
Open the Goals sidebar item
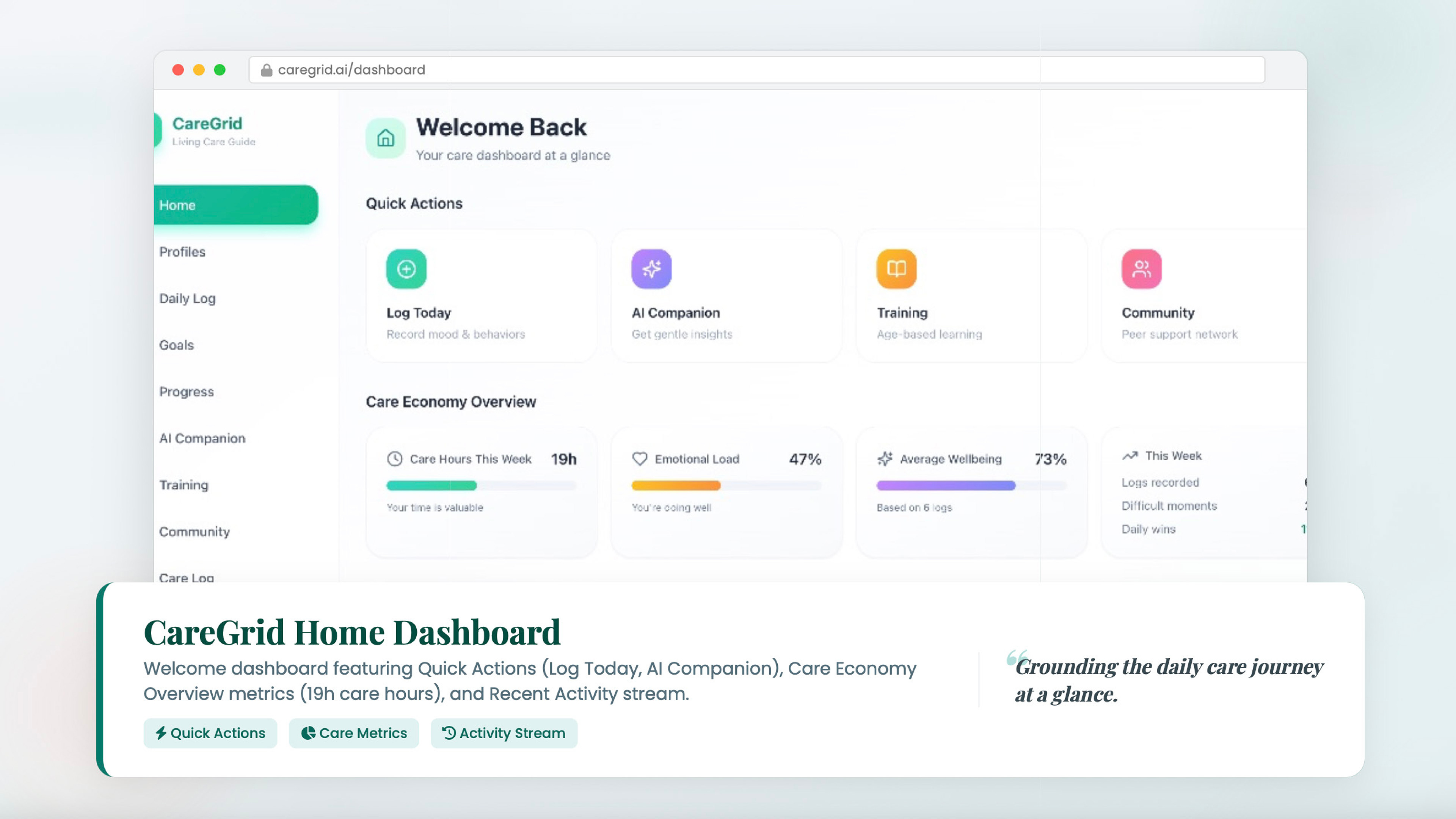[176, 345]
